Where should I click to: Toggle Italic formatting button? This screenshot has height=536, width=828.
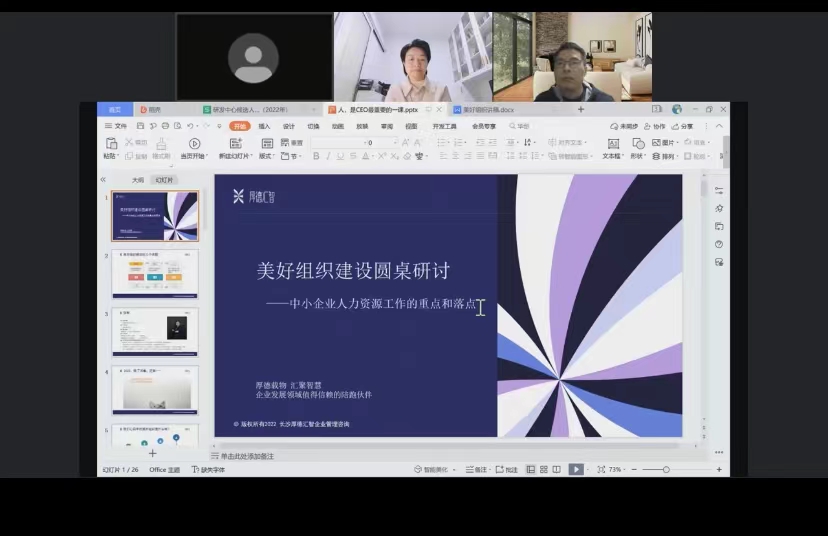click(x=327, y=156)
